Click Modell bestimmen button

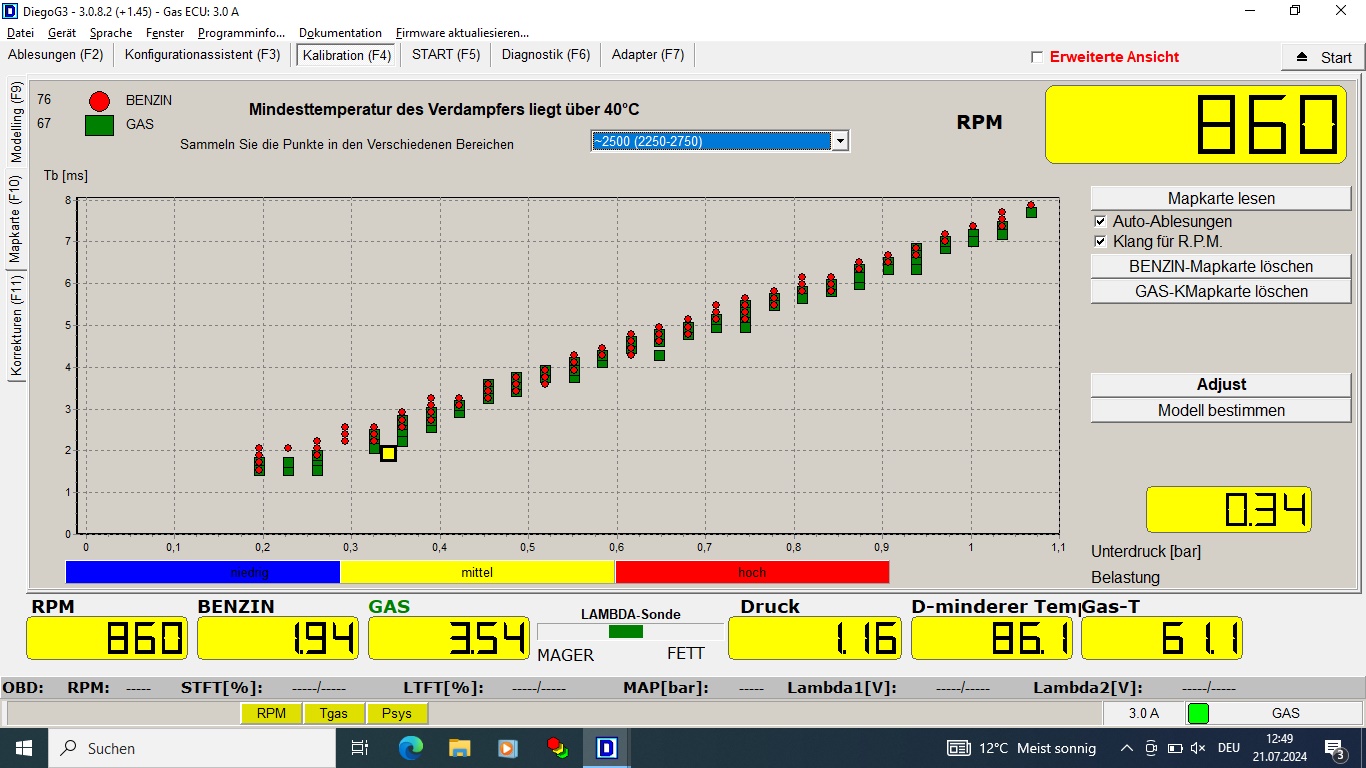tap(1221, 410)
